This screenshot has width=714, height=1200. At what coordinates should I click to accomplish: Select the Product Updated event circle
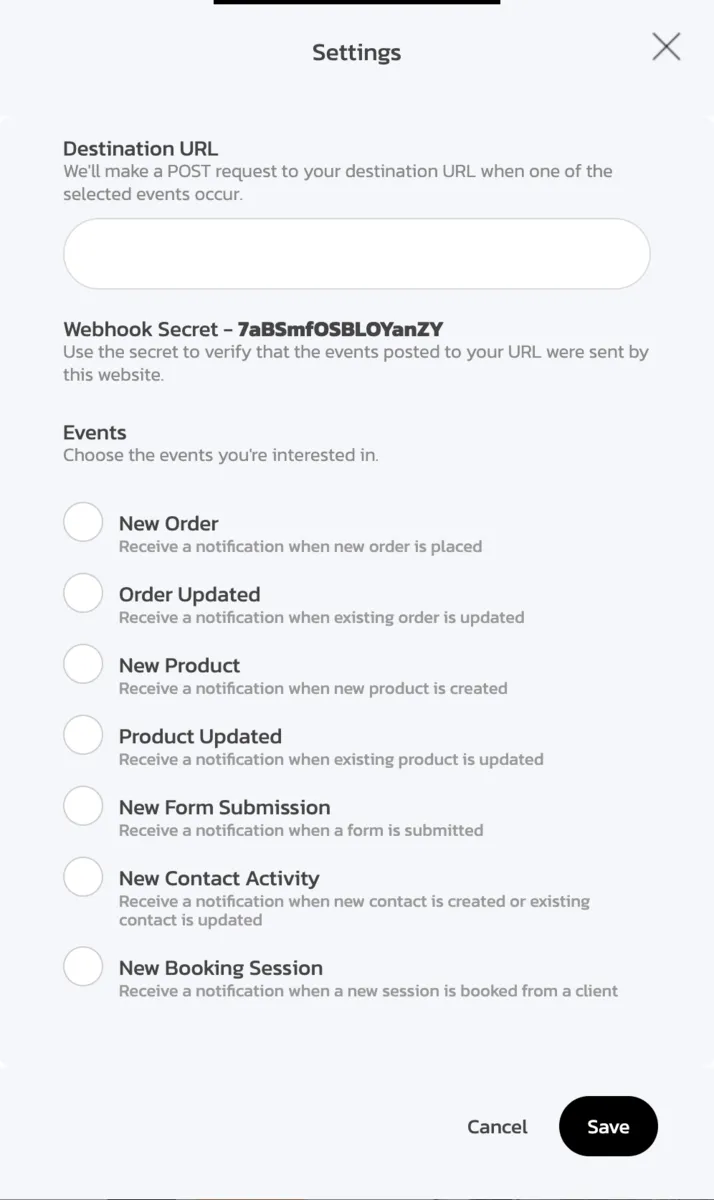tap(83, 735)
